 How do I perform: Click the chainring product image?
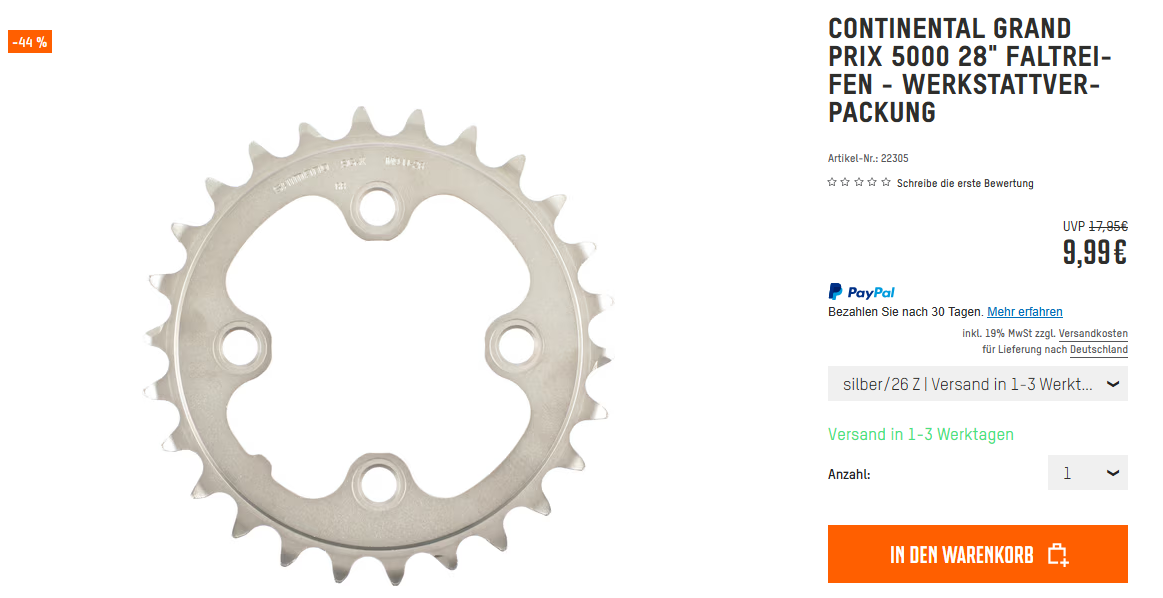378,345
